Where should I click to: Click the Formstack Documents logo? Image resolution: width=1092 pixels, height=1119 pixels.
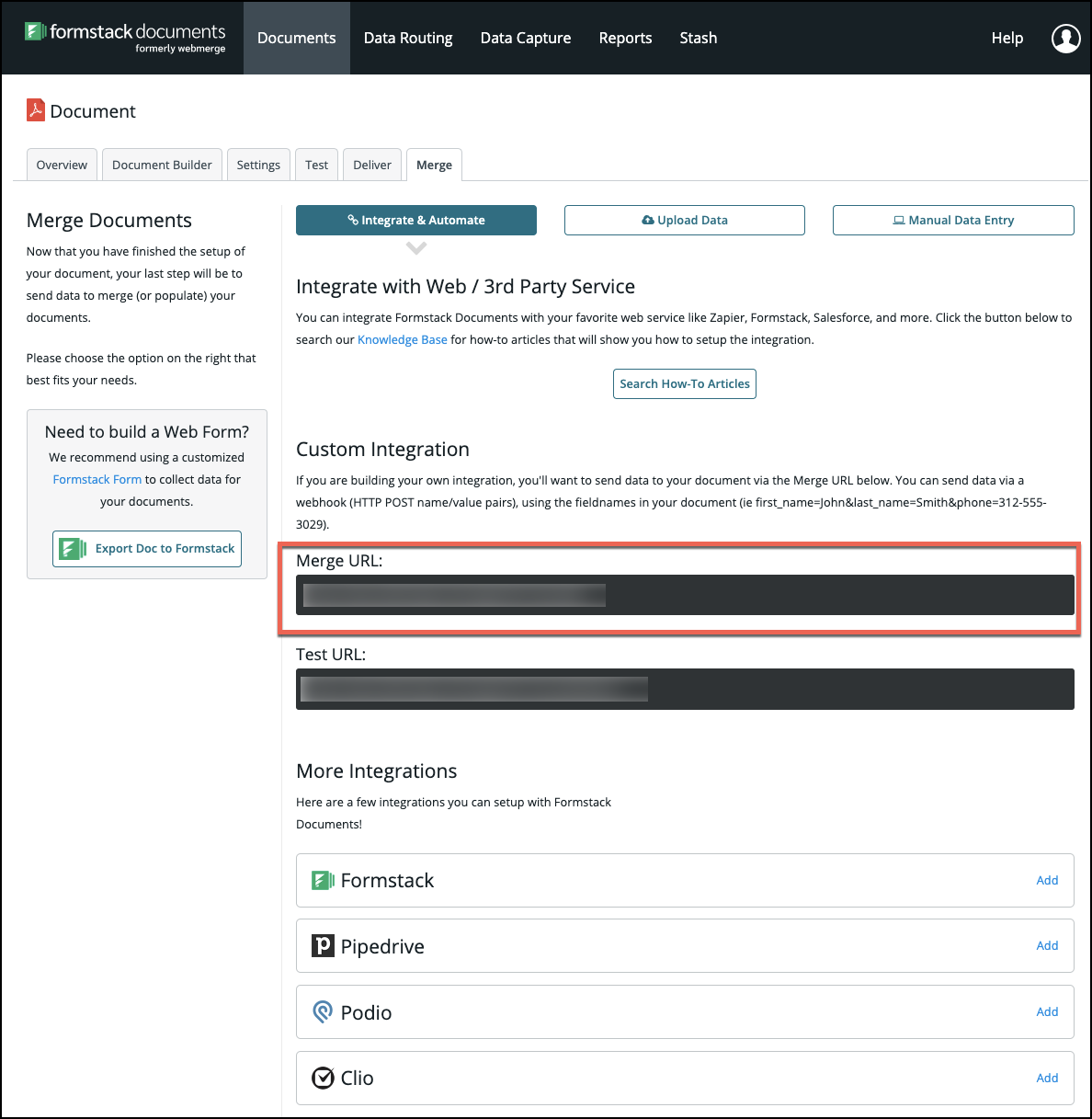[x=125, y=37]
